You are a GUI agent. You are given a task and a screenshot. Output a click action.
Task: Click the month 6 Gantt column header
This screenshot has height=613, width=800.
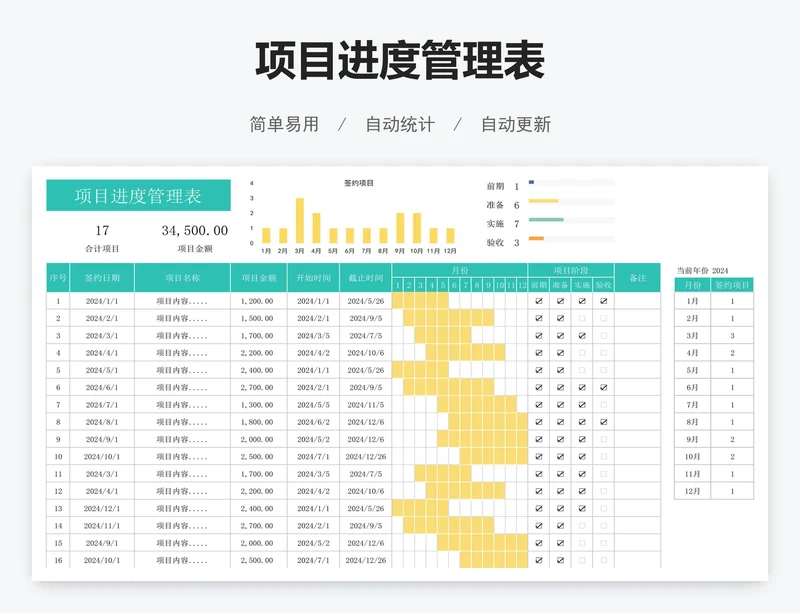coord(454,285)
